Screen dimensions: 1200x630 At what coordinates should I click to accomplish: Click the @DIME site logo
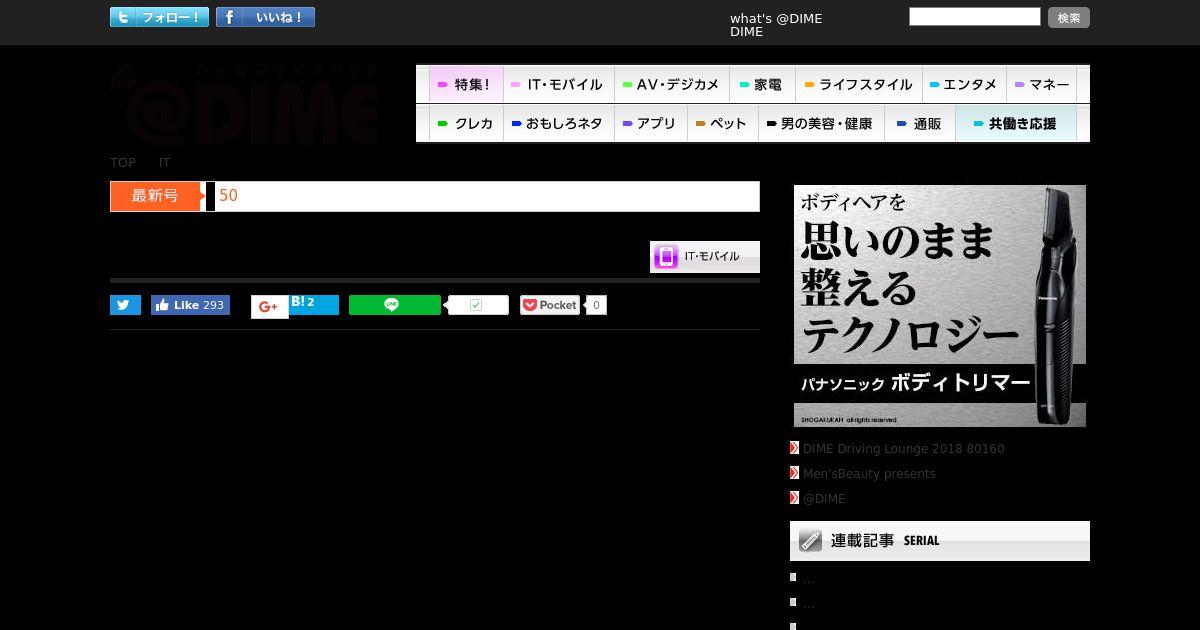tap(245, 104)
